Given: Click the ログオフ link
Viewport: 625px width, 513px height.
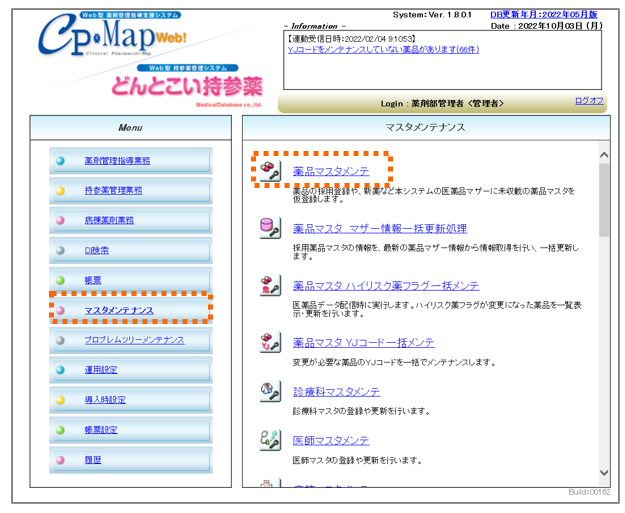Looking at the screenshot, I should pos(589,101).
